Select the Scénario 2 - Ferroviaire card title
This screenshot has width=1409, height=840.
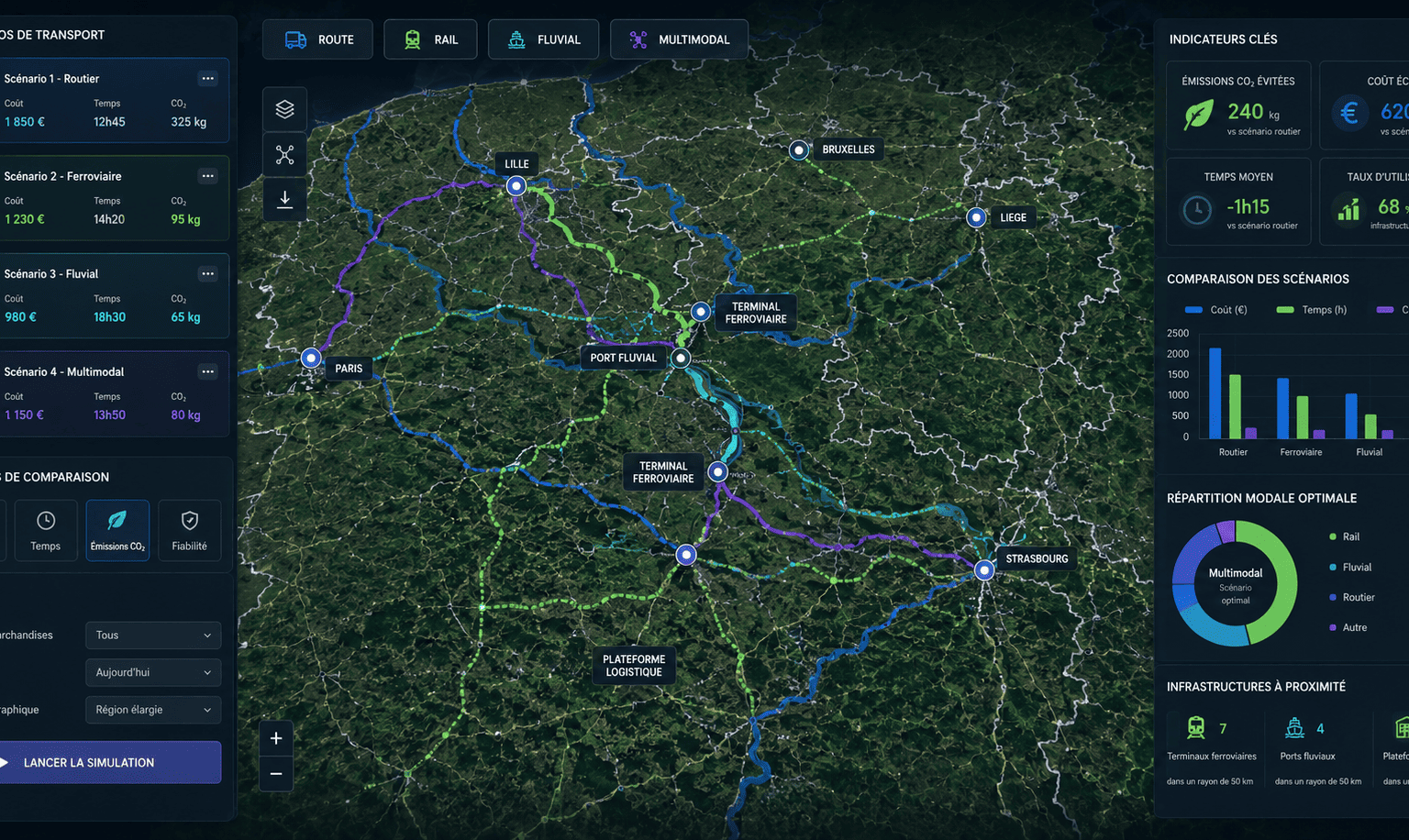tap(62, 176)
